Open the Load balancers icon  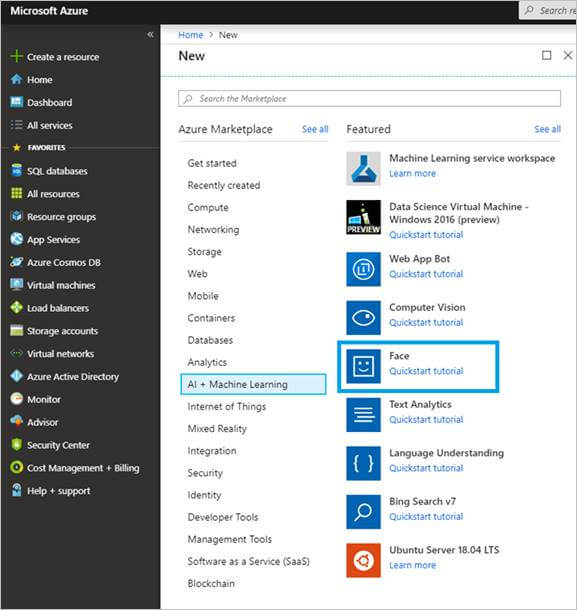pyautogui.click(x=16, y=307)
